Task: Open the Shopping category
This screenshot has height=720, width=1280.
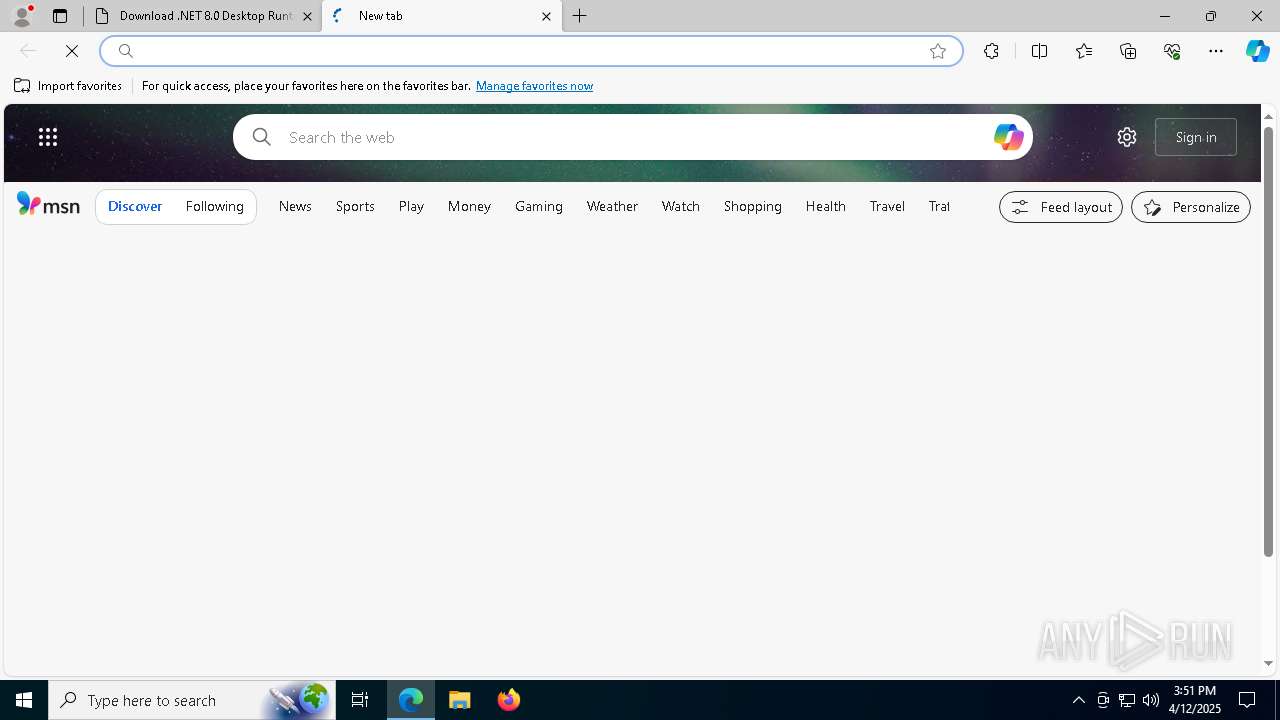Action: [x=753, y=206]
